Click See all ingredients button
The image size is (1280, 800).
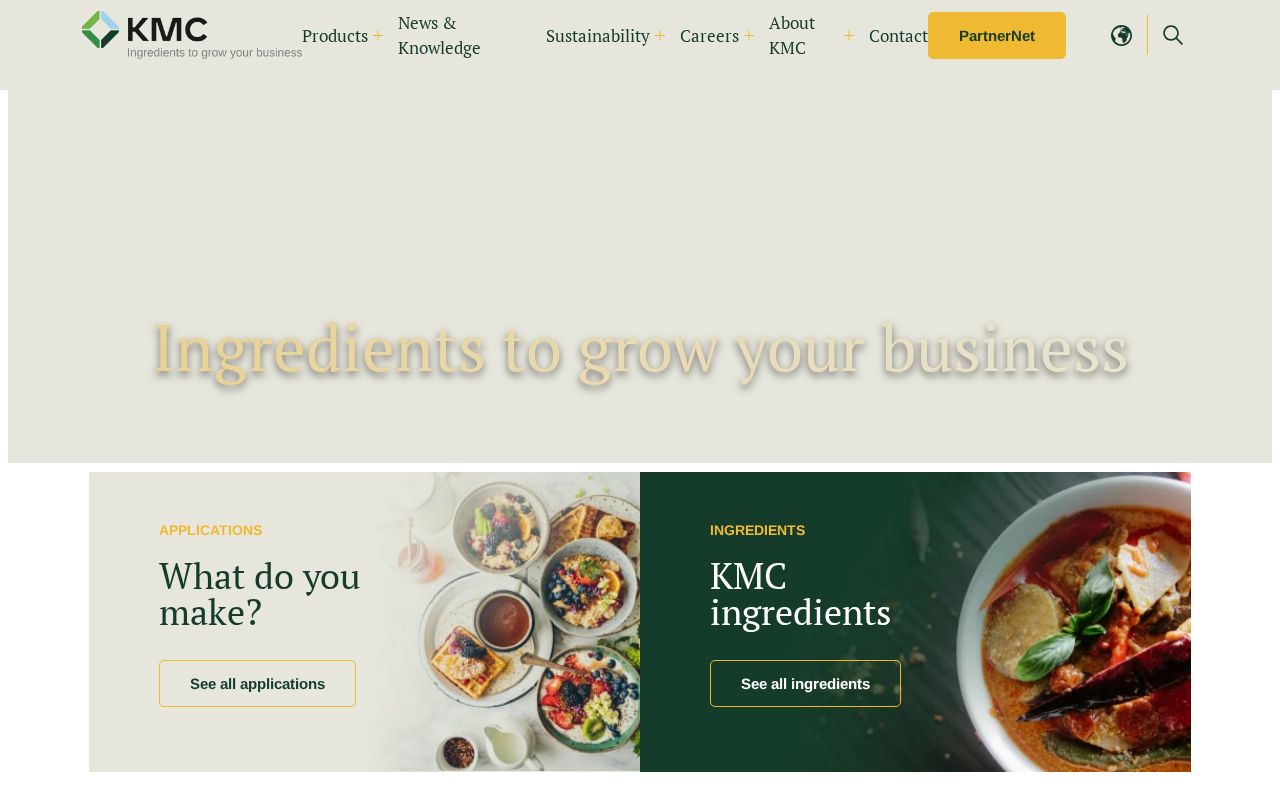click(805, 683)
